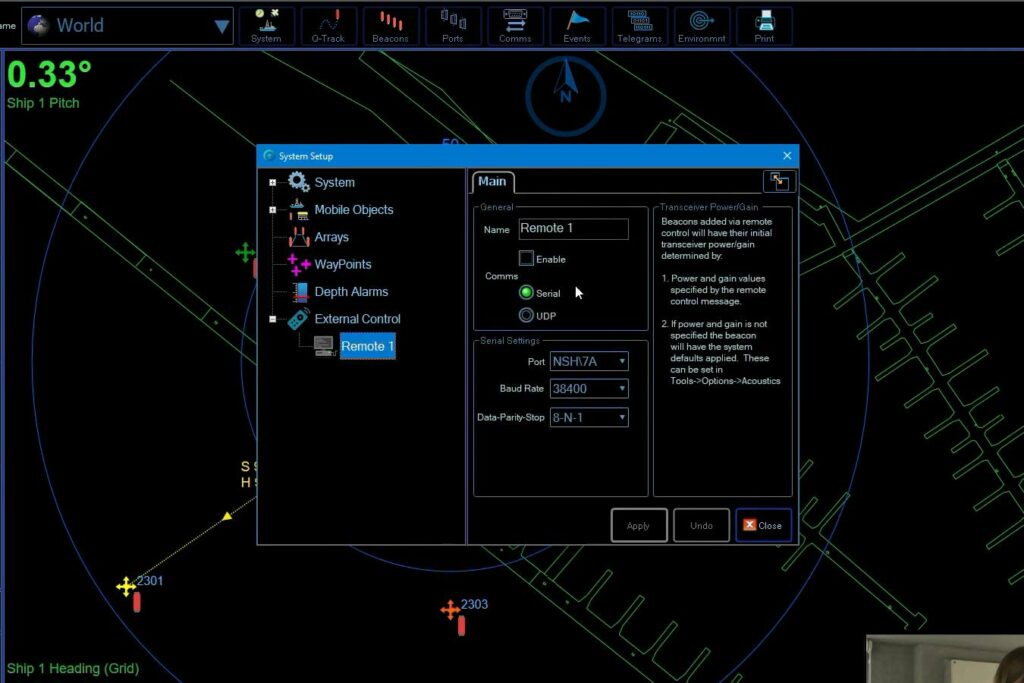The height and width of the screenshot is (683, 1024).
Task: Click the Undo button
Action: [701, 525]
